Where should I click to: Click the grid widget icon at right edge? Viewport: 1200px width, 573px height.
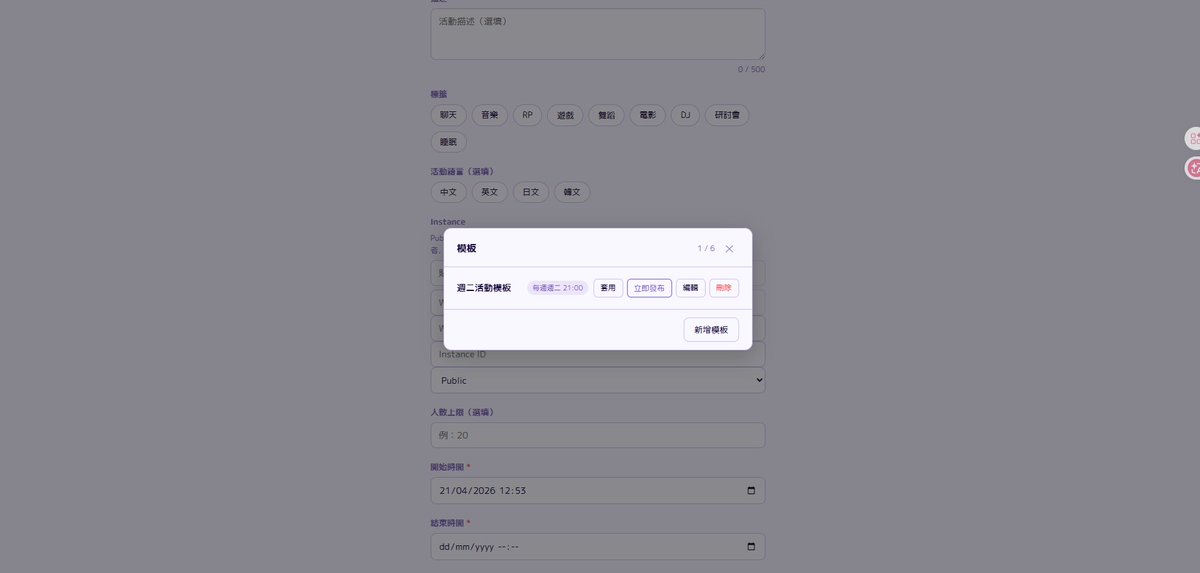pos(1193,139)
